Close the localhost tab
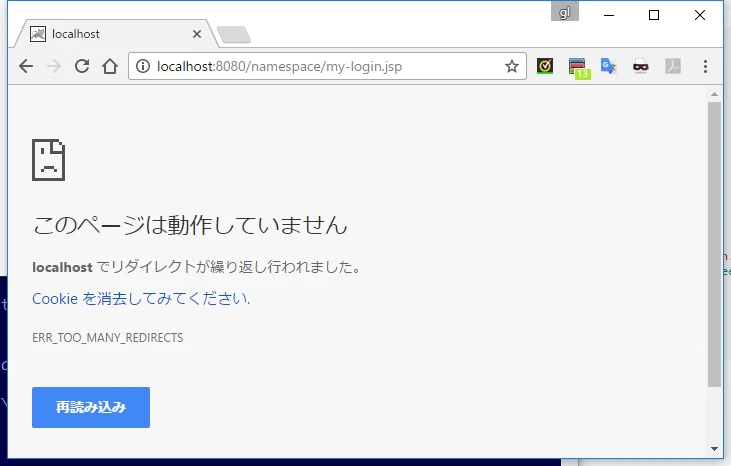 pyautogui.click(x=197, y=34)
